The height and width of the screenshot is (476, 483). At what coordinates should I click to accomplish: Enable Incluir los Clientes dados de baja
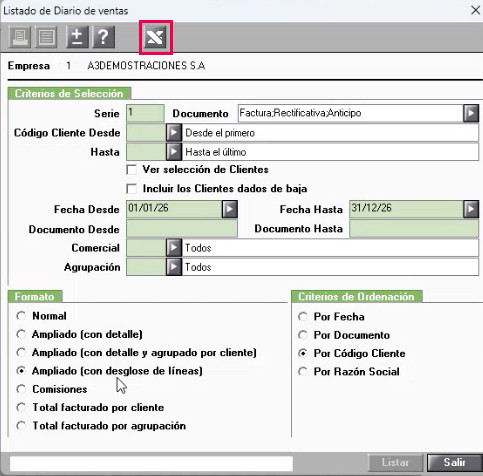pyautogui.click(x=132, y=189)
